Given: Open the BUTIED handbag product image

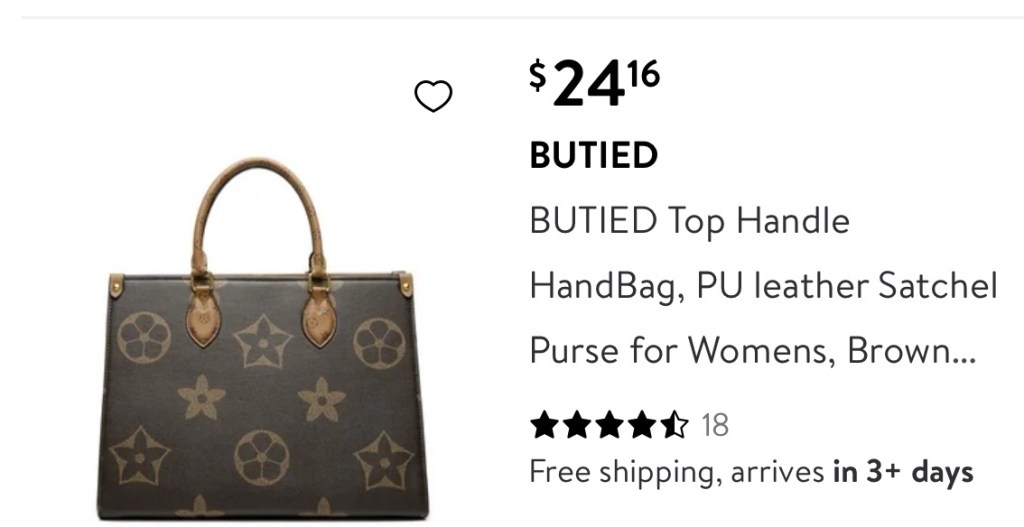Looking at the screenshot, I should 263,338.
